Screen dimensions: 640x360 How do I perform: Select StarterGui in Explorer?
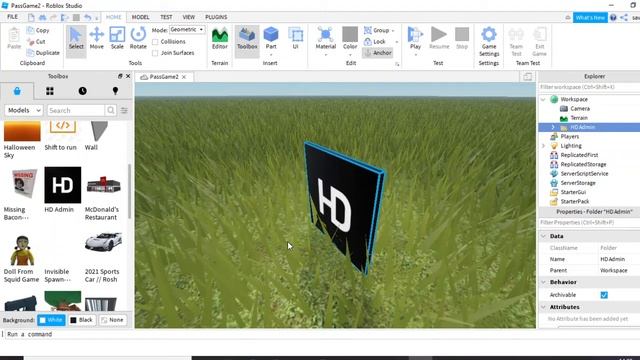(x=573, y=192)
